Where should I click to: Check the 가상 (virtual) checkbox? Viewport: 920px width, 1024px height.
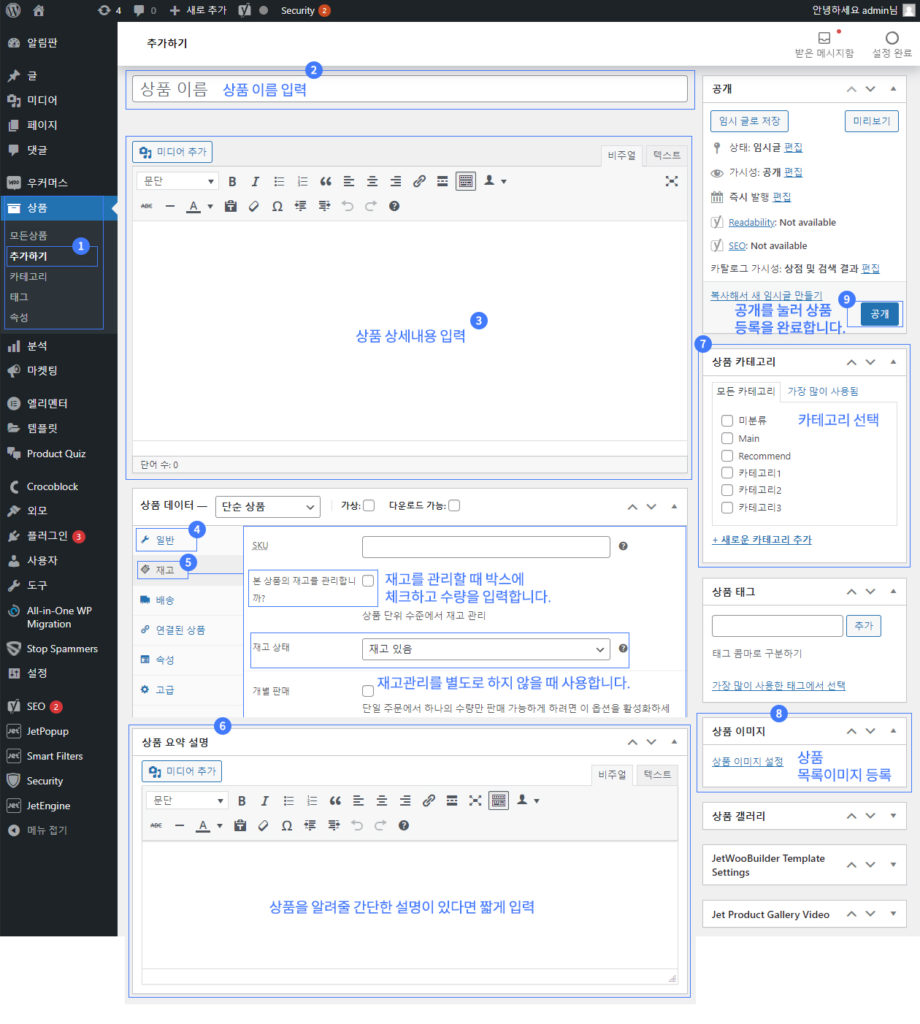click(369, 505)
